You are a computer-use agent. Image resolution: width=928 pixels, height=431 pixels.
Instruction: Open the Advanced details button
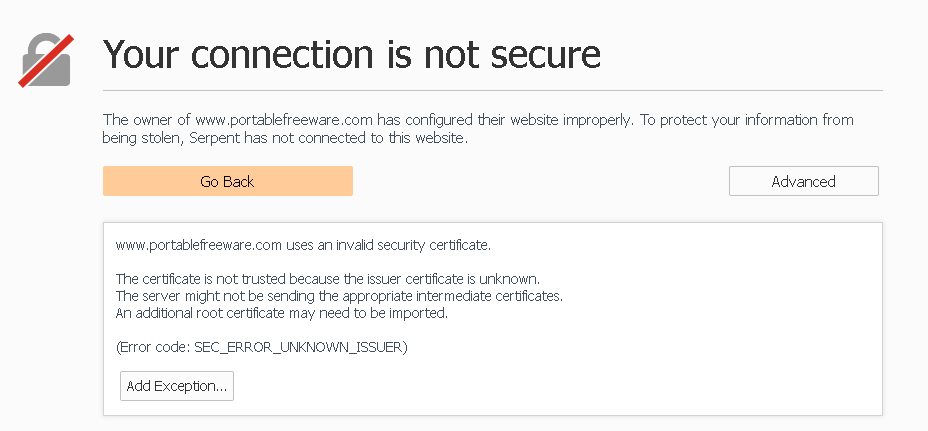tap(804, 181)
